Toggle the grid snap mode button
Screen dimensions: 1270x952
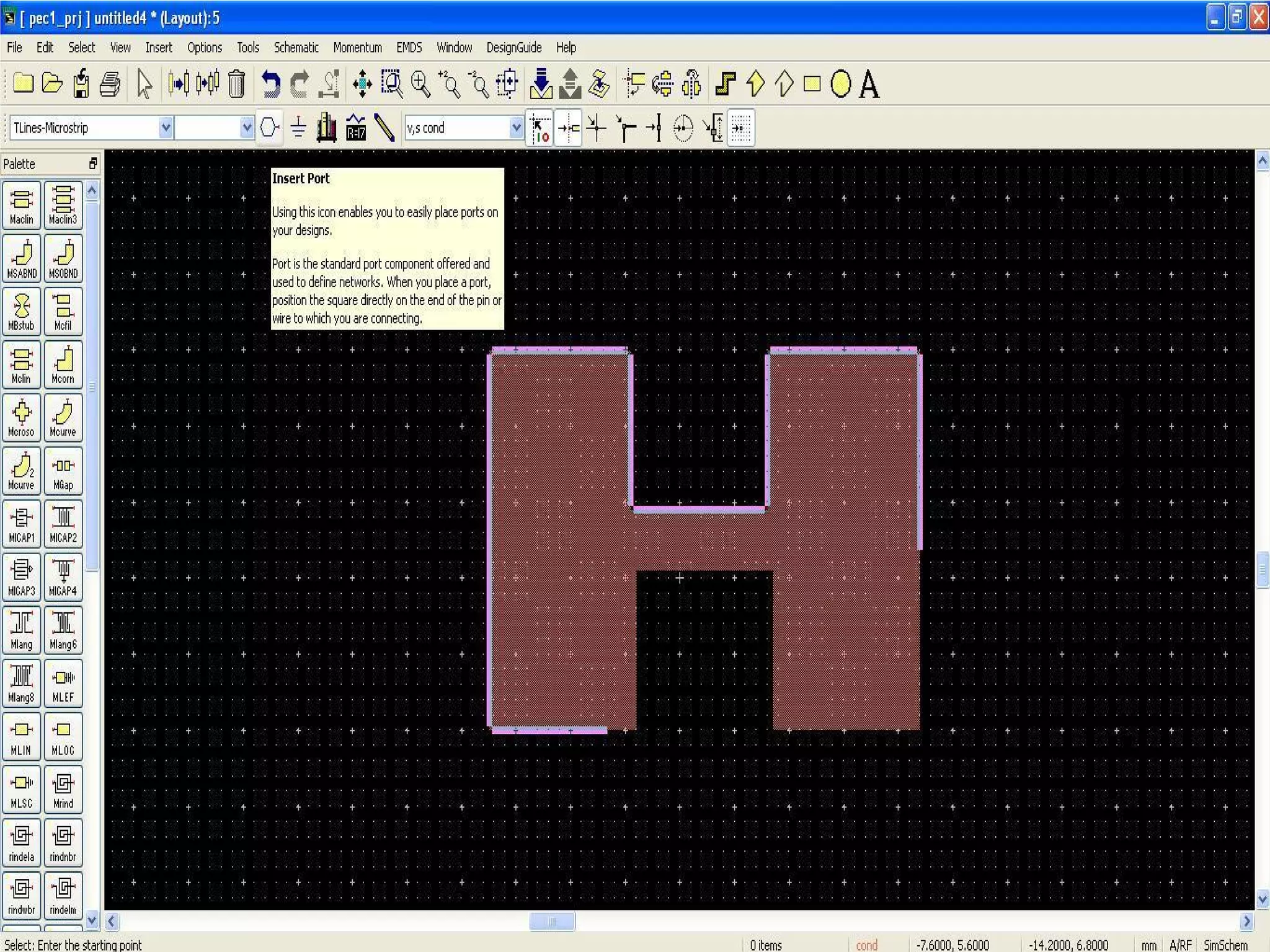(x=741, y=128)
